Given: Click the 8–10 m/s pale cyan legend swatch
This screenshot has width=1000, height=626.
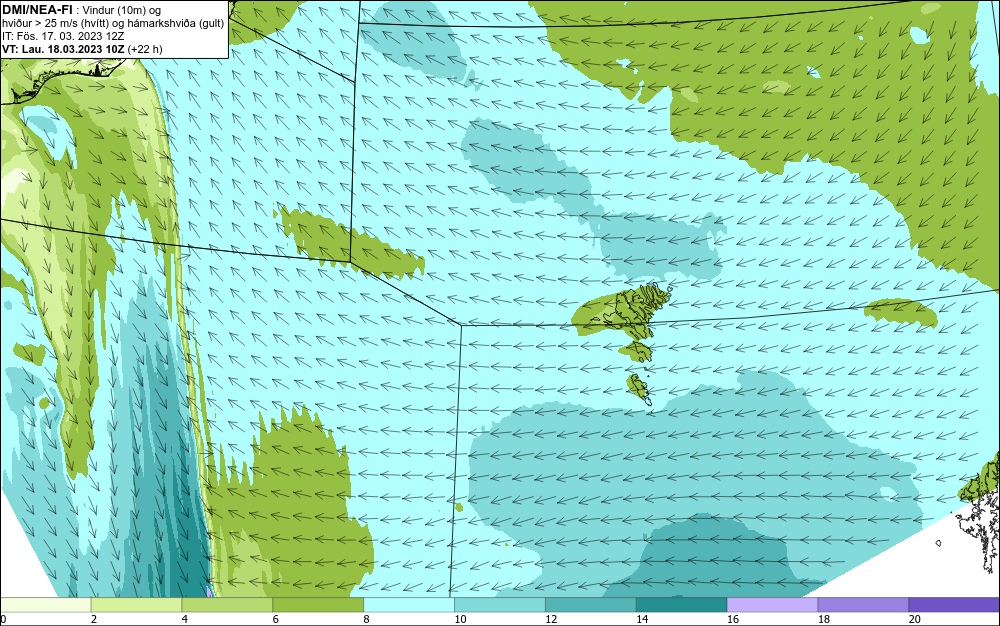Looking at the screenshot, I should pos(409,604).
